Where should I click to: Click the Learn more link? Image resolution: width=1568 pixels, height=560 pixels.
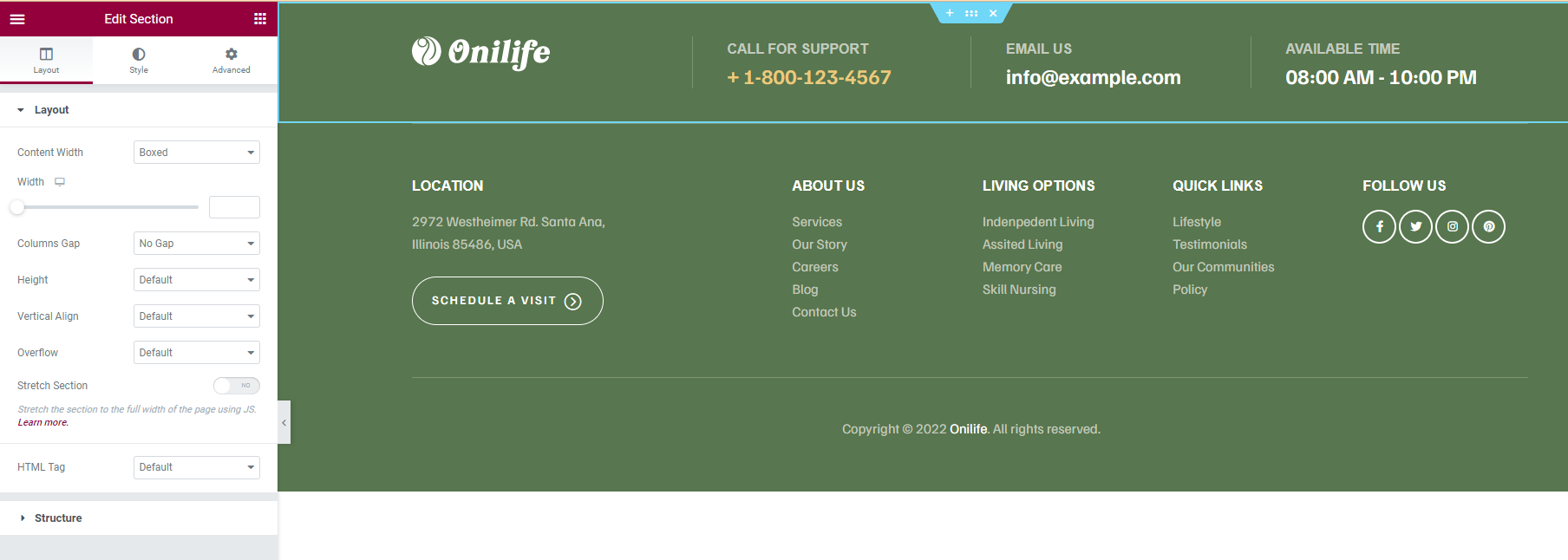(x=42, y=423)
